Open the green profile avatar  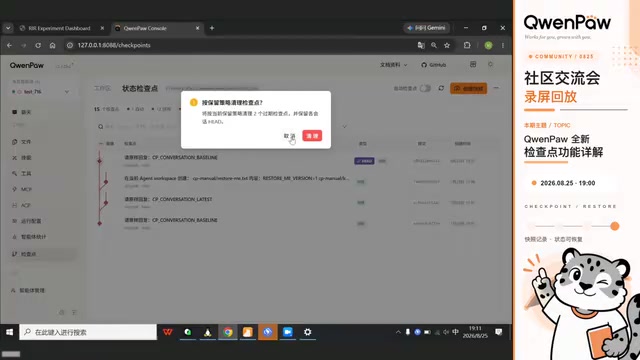coord(488,45)
